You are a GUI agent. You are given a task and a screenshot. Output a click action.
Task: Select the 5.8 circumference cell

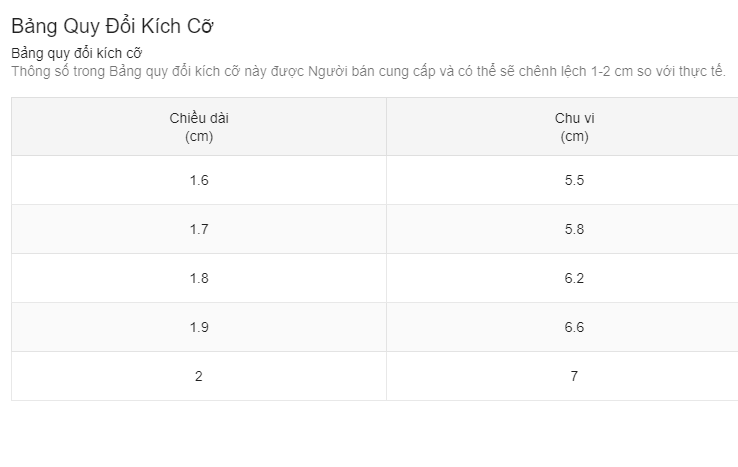point(574,229)
